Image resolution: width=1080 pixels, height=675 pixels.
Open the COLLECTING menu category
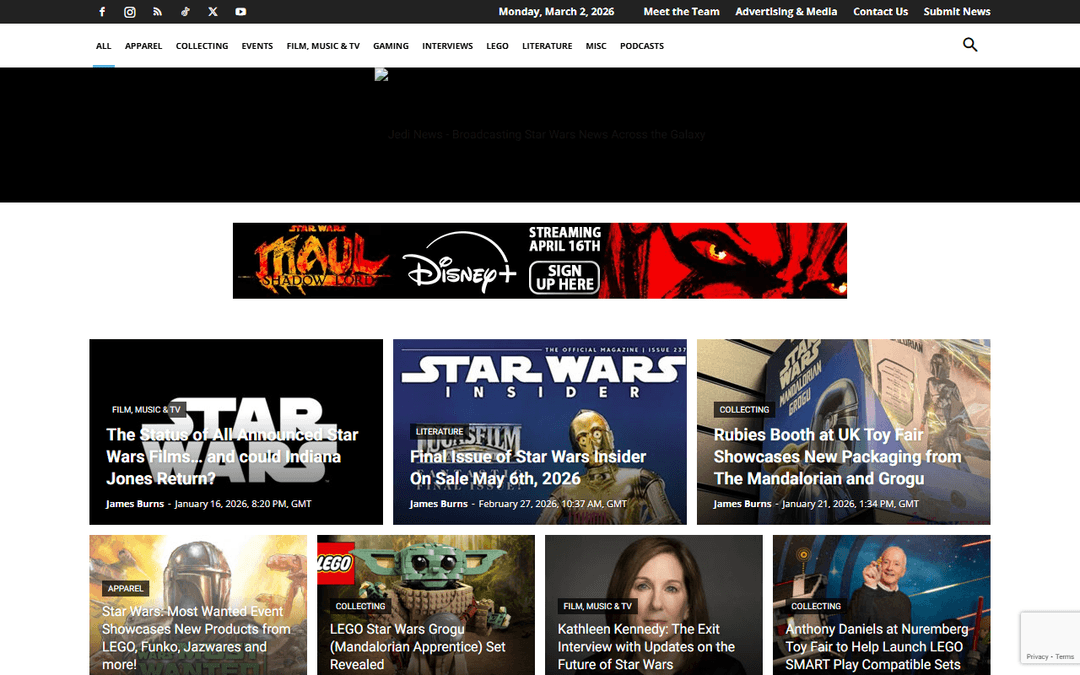[202, 46]
